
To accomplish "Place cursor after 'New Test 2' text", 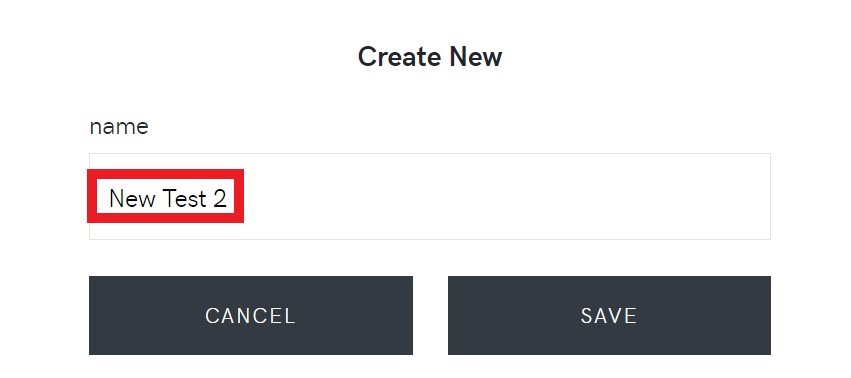I will 227,199.
